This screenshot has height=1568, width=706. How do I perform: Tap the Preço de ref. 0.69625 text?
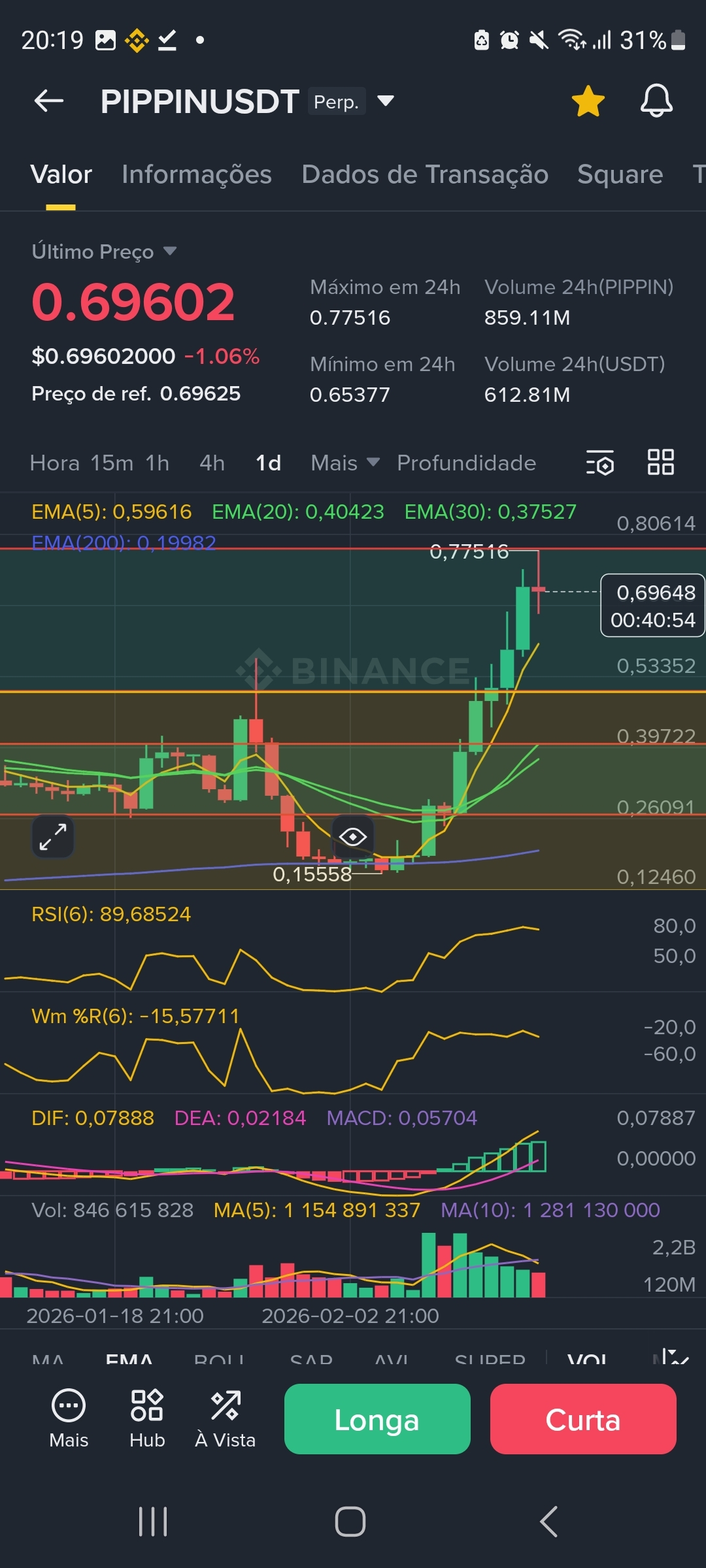pos(136,393)
